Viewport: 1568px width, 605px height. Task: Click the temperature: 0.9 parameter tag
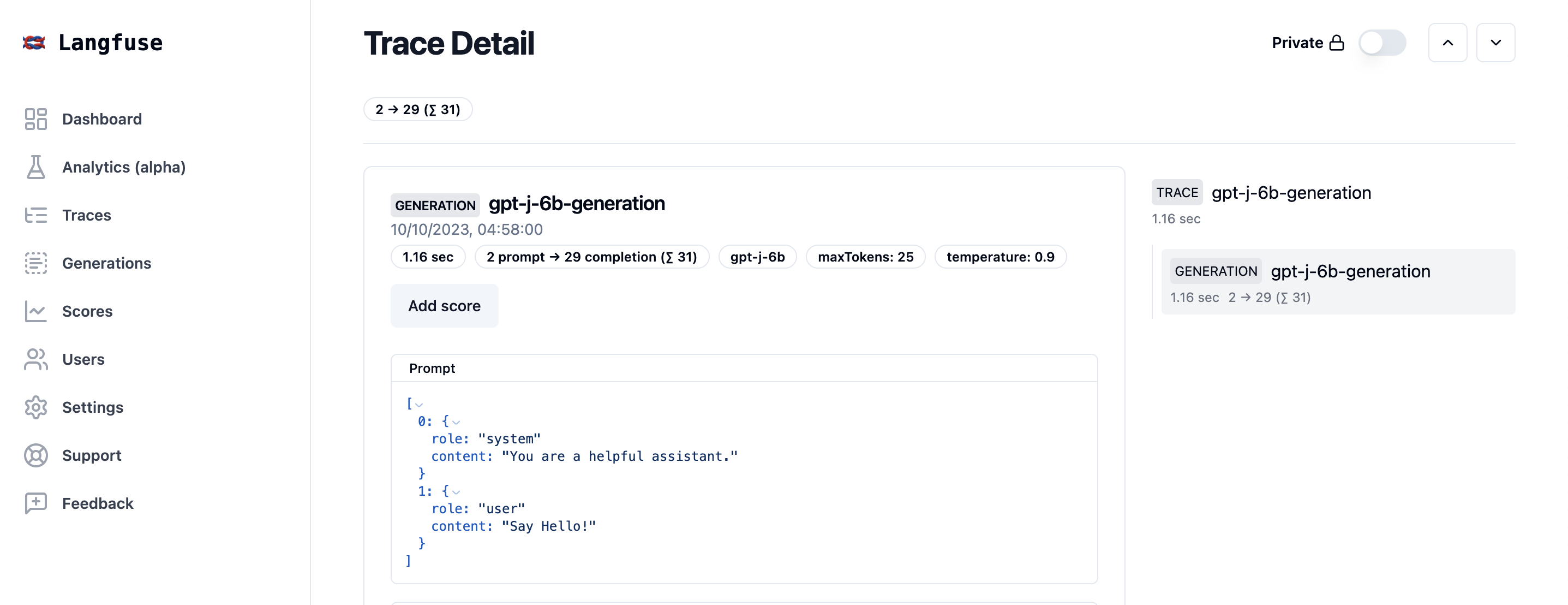pyautogui.click(x=1001, y=256)
